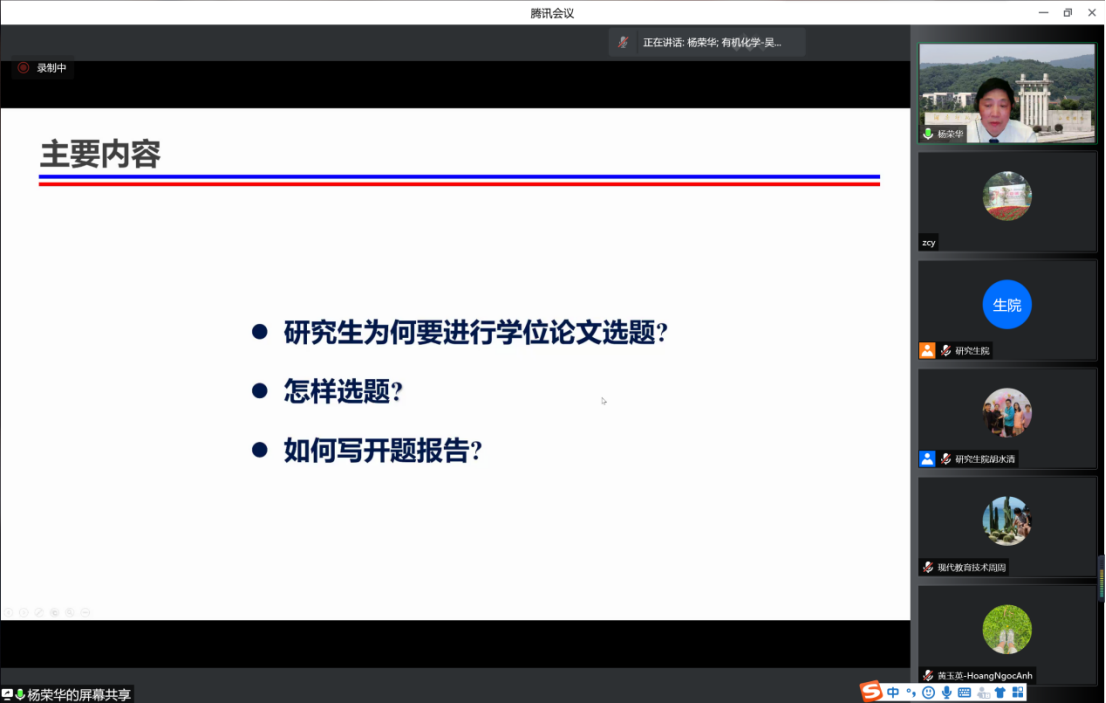Click the red recording indicator icon
Viewport: 1106px width, 703px height.
23,68
